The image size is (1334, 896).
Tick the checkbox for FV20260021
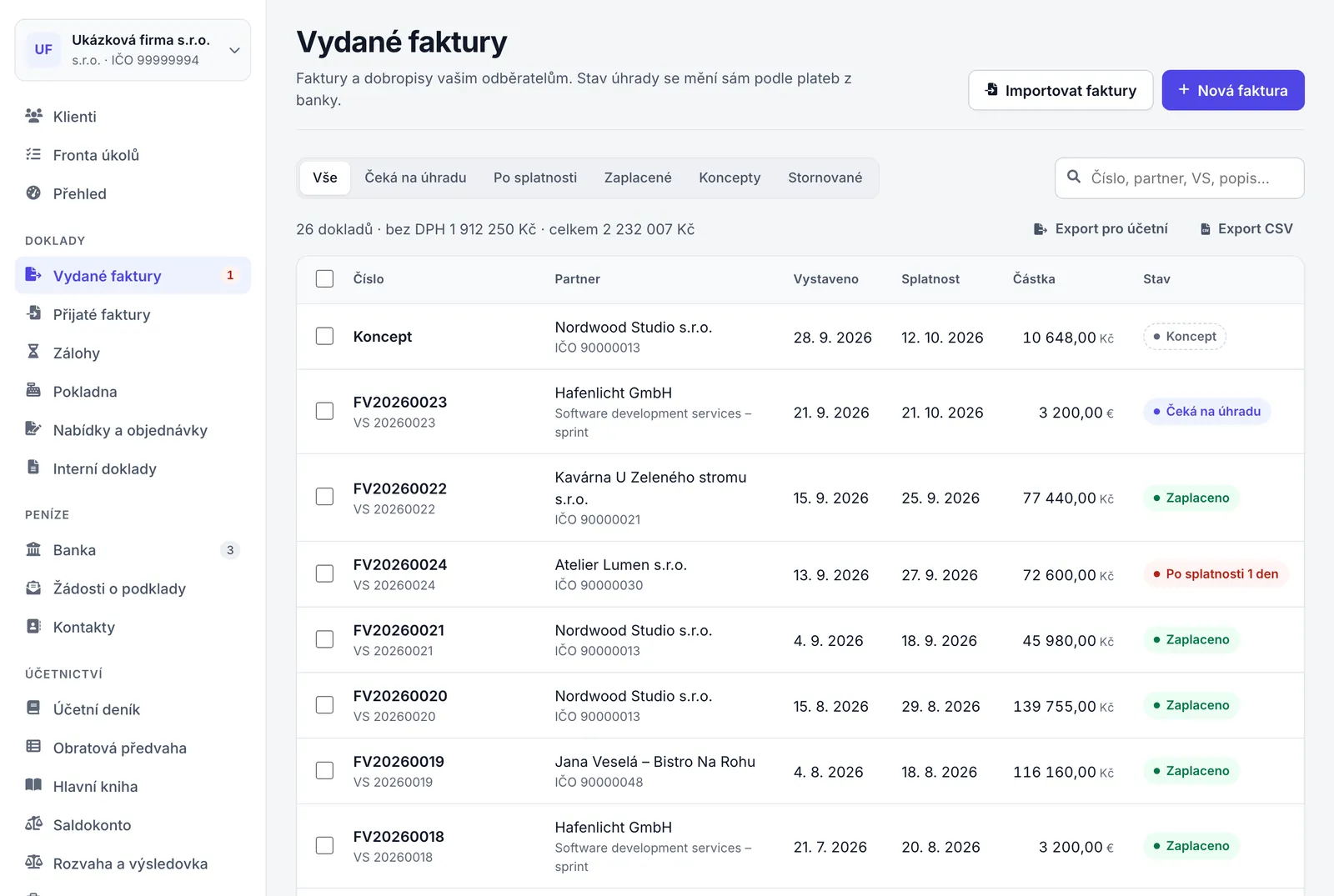pos(324,639)
